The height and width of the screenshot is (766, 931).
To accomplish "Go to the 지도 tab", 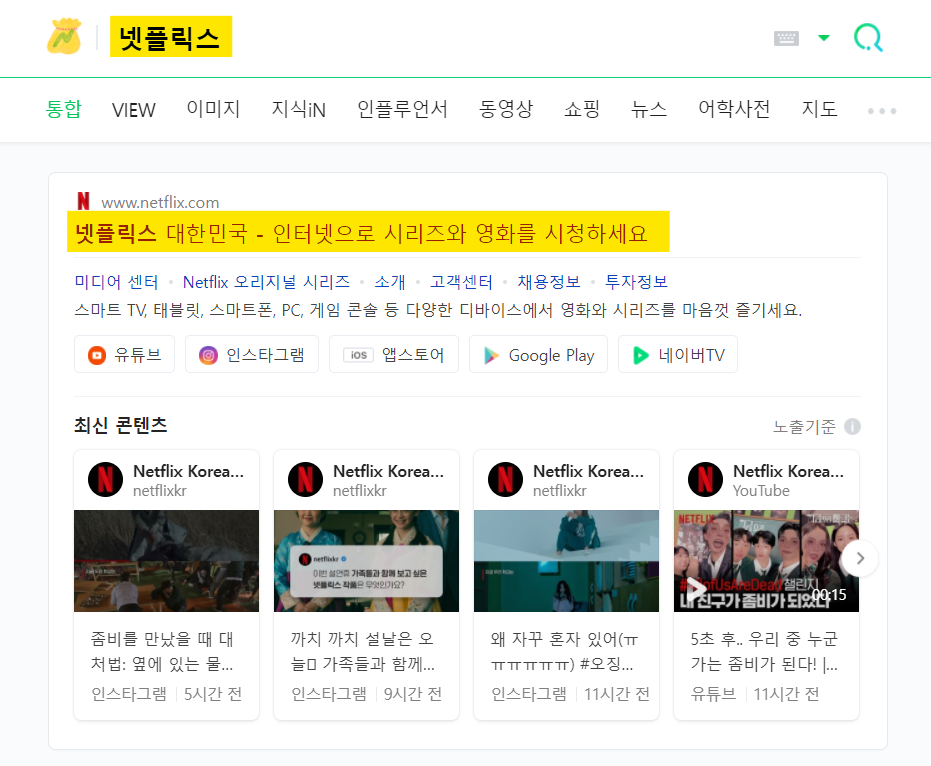I will pos(819,109).
